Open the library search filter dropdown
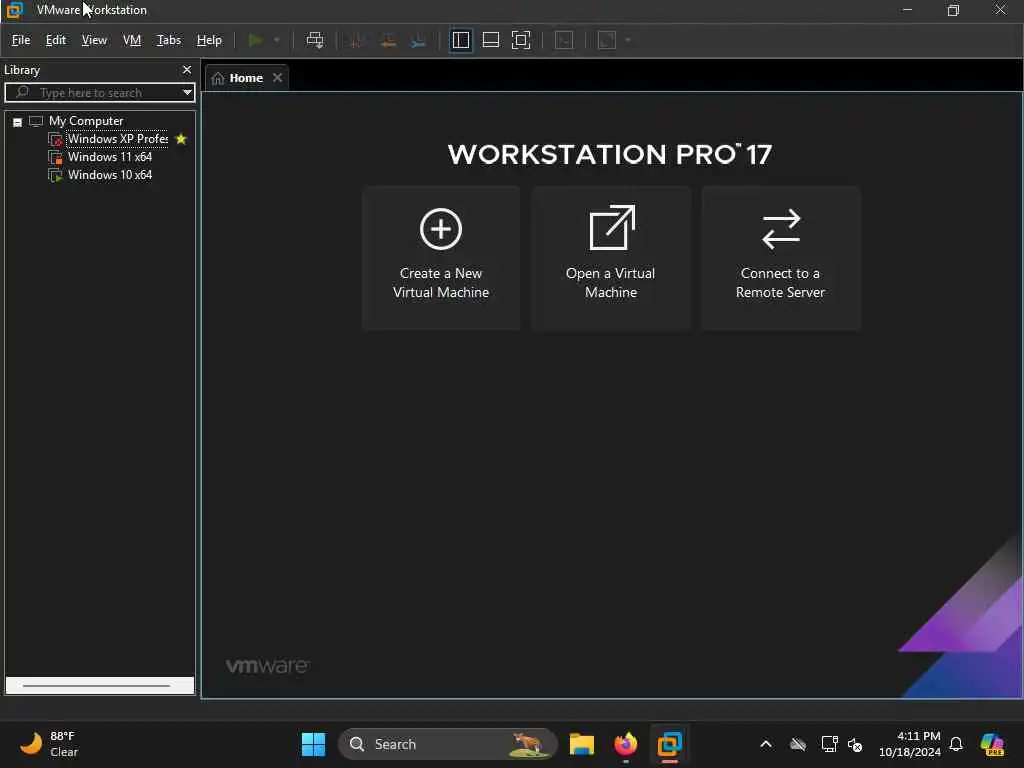The image size is (1024, 768). point(187,93)
